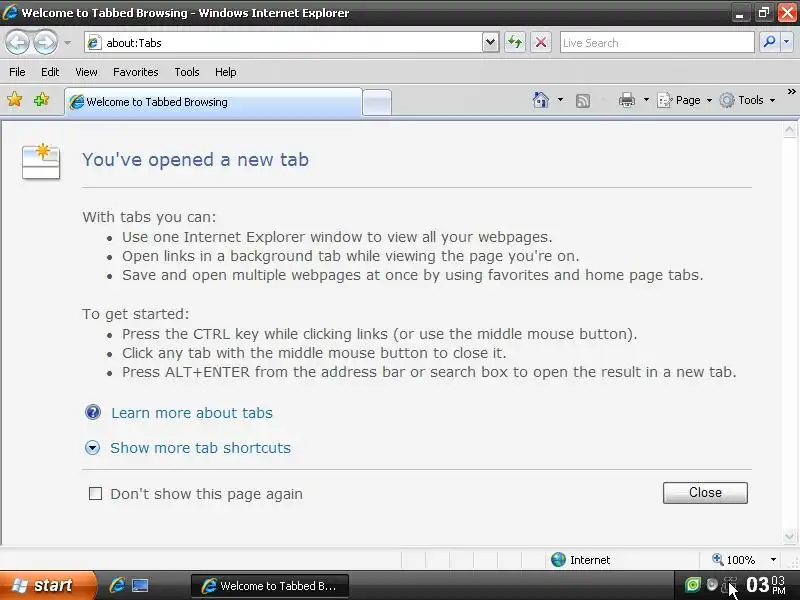The width and height of the screenshot is (800, 600).
Task: Restore down the Internet Explorer window
Action: [764, 13]
